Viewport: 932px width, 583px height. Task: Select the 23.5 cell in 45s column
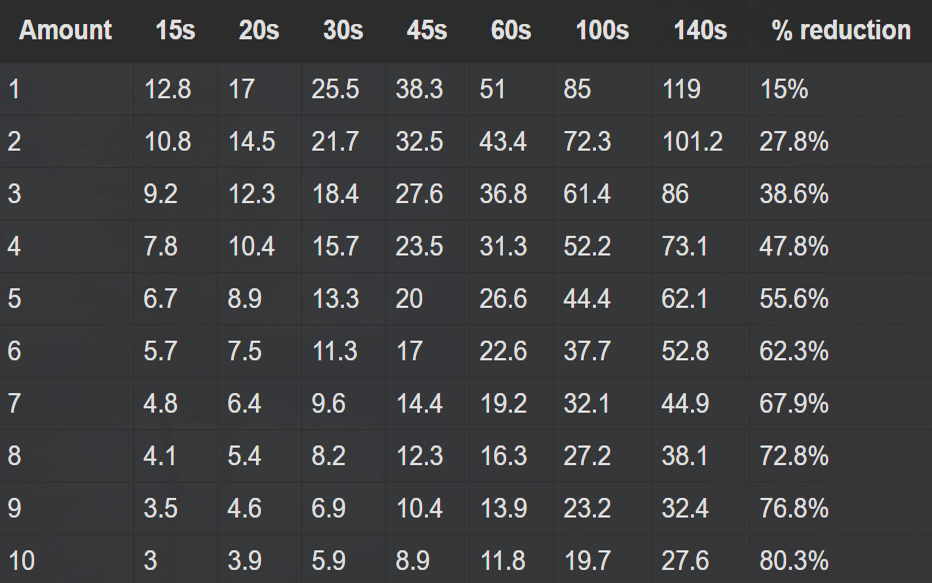tap(419, 247)
